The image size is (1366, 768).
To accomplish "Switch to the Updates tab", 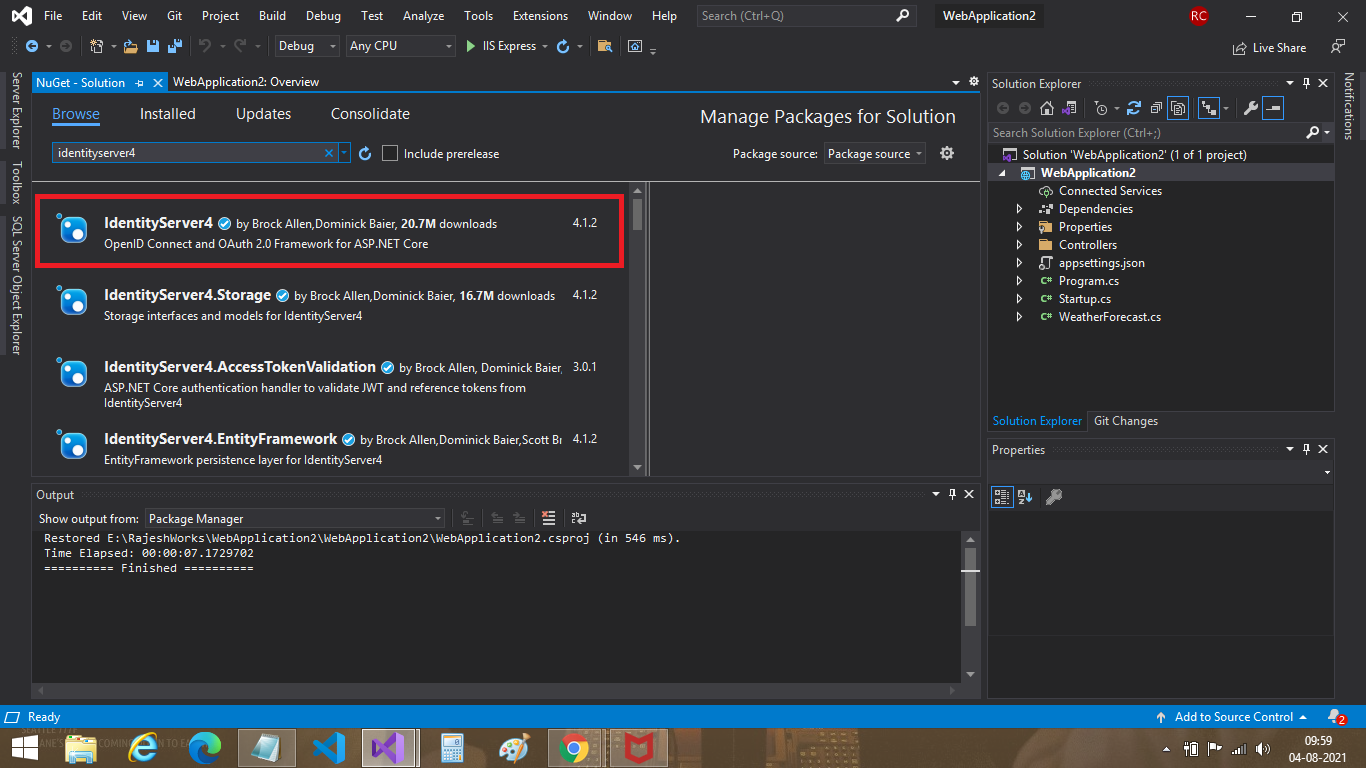I will 263,114.
